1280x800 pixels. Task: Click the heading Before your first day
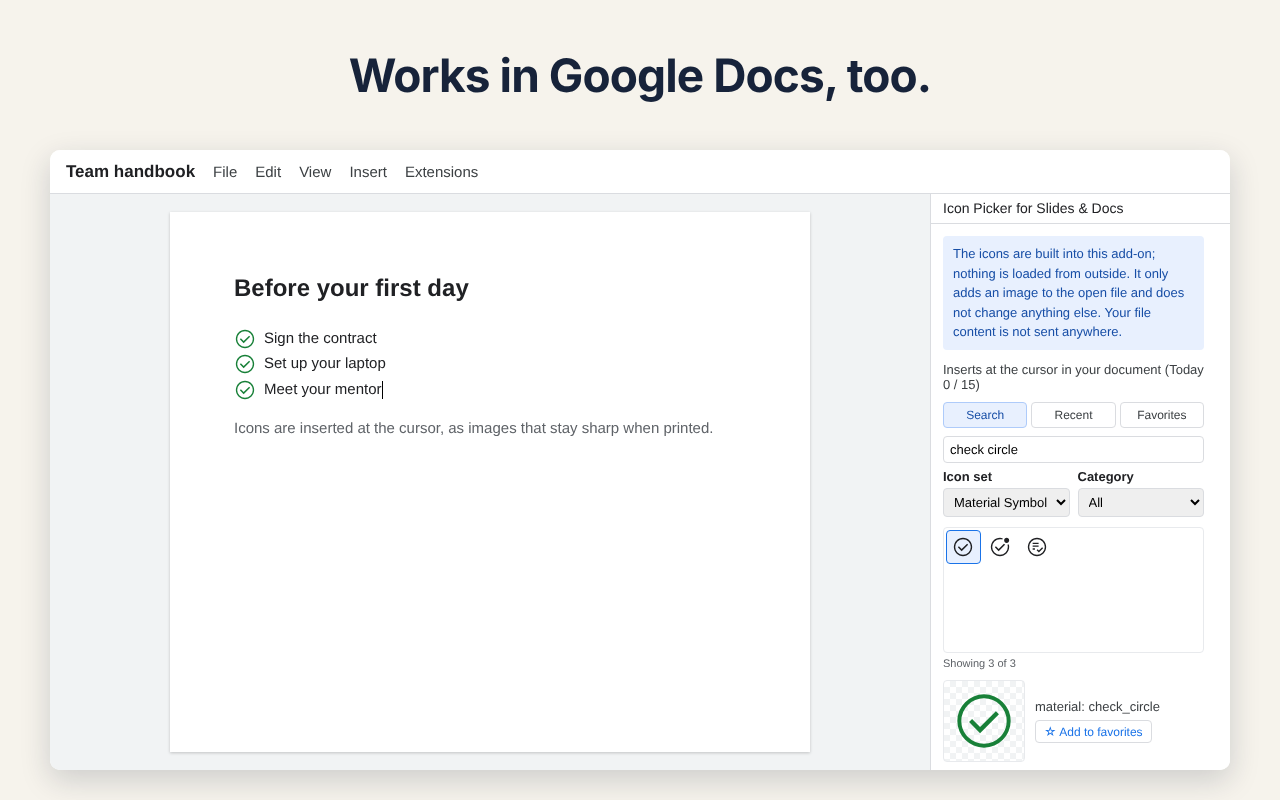(351, 288)
